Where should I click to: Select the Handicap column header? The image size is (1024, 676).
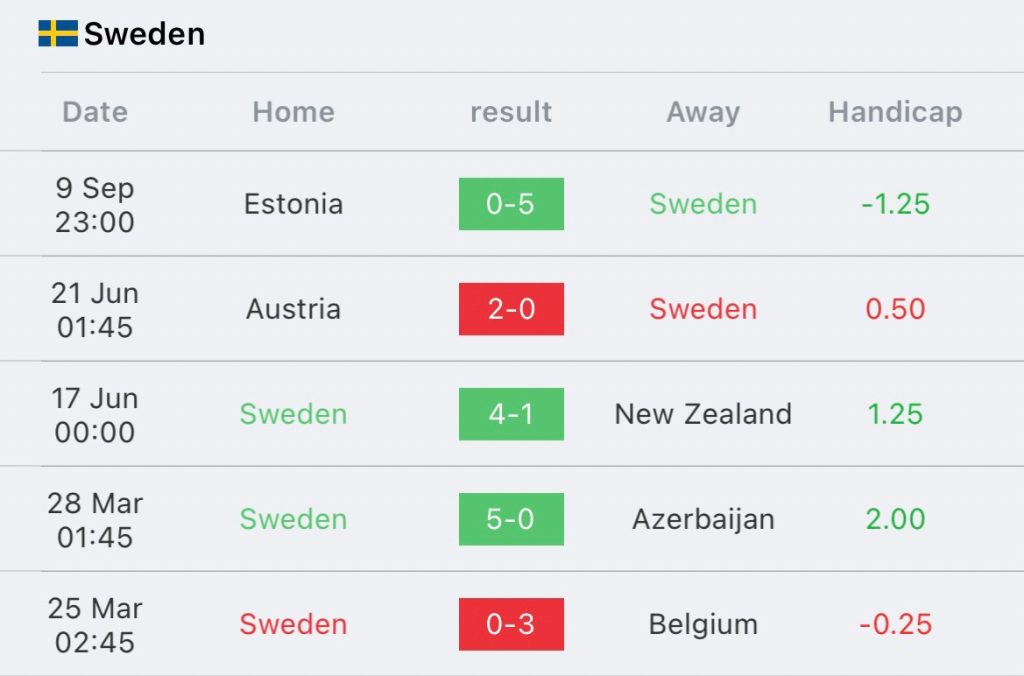895,112
